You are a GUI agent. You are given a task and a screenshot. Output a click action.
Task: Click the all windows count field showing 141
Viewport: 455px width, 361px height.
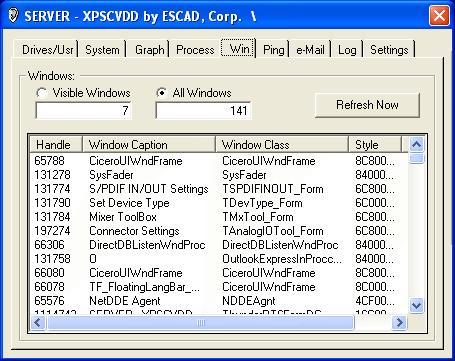[x=203, y=110]
